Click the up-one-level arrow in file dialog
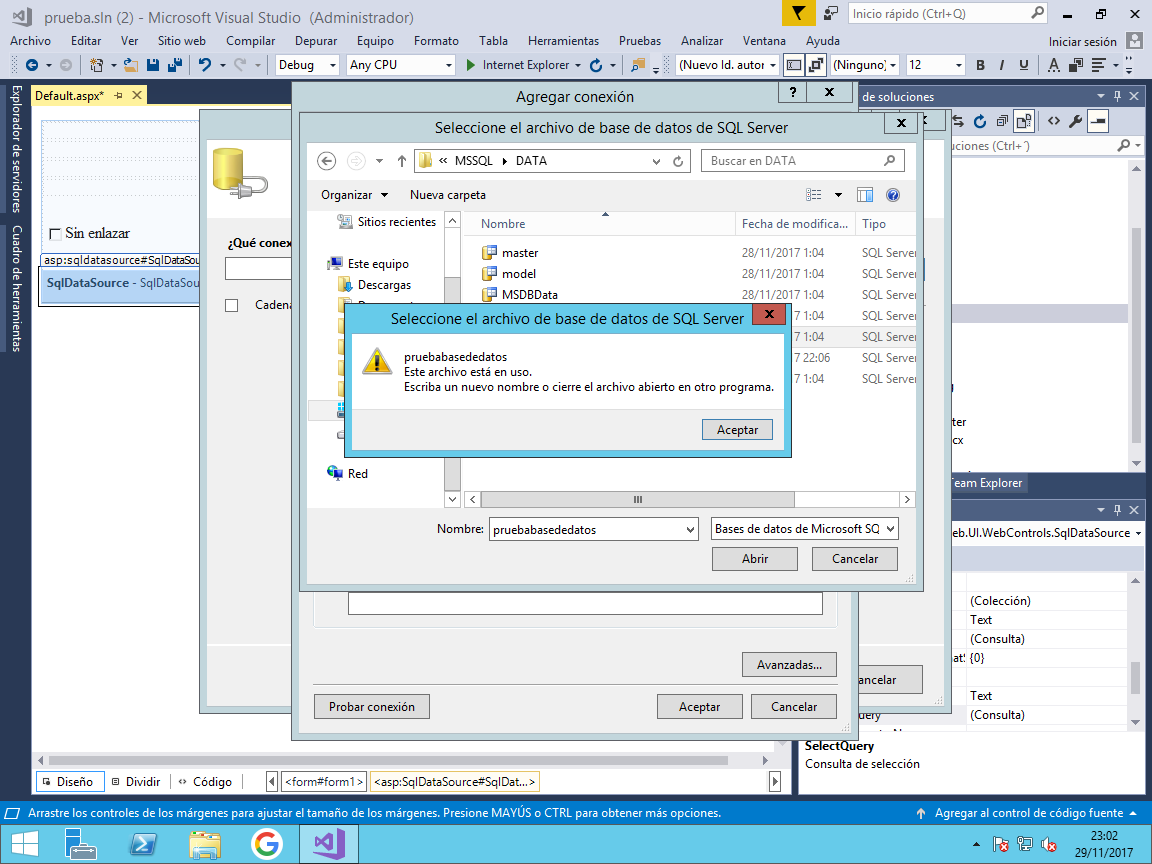 (401, 161)
